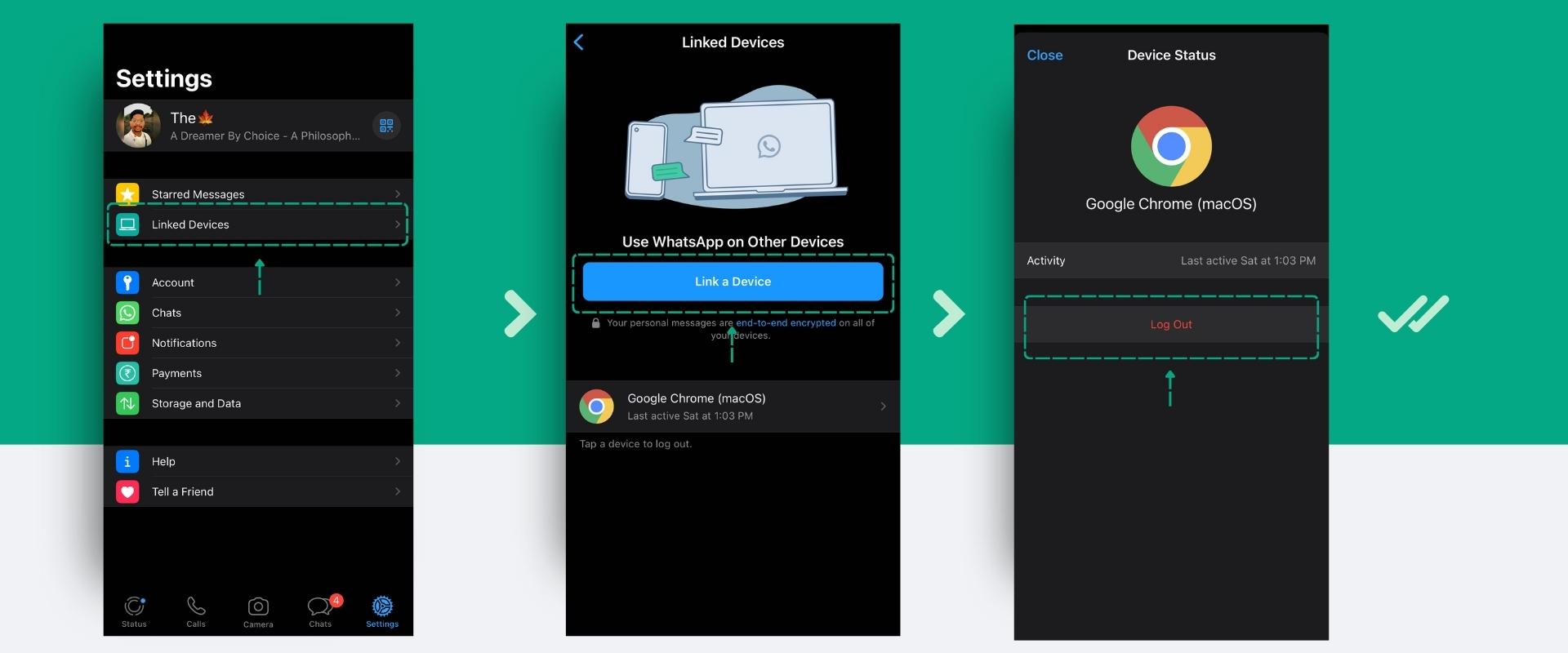
Task: Tap the back arrow on Linked Devices
Action: pyautogui.click(x=579, y=42)
